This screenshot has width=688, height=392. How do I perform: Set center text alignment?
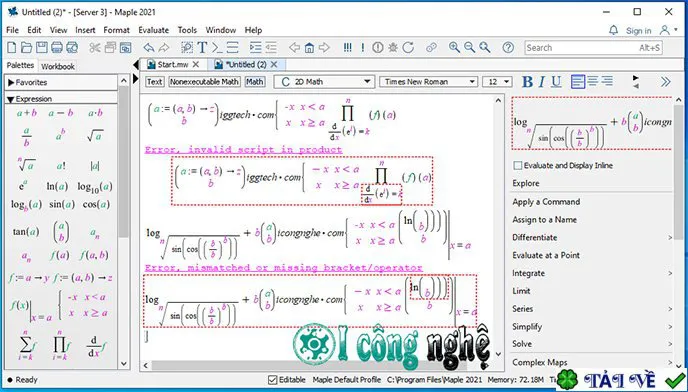(593, 81)
